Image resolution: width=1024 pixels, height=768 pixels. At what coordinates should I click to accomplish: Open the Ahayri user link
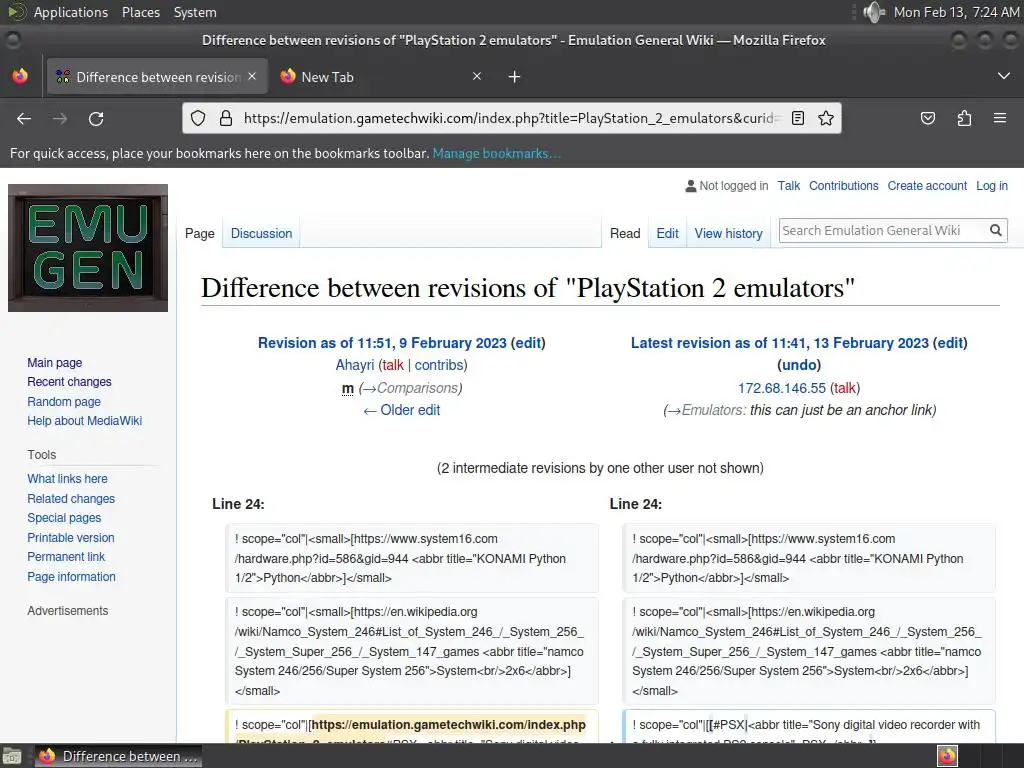[x=355, y=365]
